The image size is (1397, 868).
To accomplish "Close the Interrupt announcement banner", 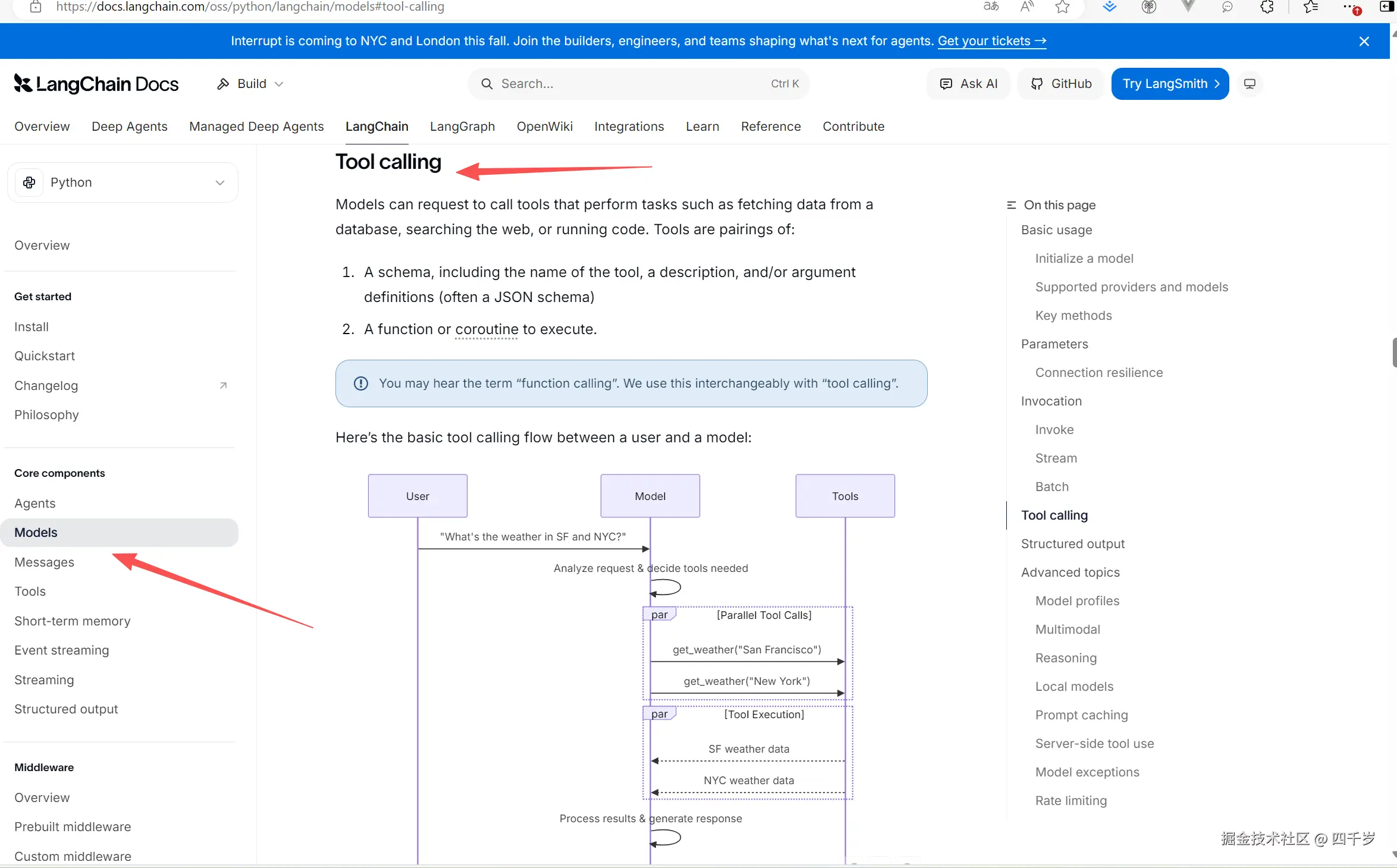I will [x=1364, y=41].
